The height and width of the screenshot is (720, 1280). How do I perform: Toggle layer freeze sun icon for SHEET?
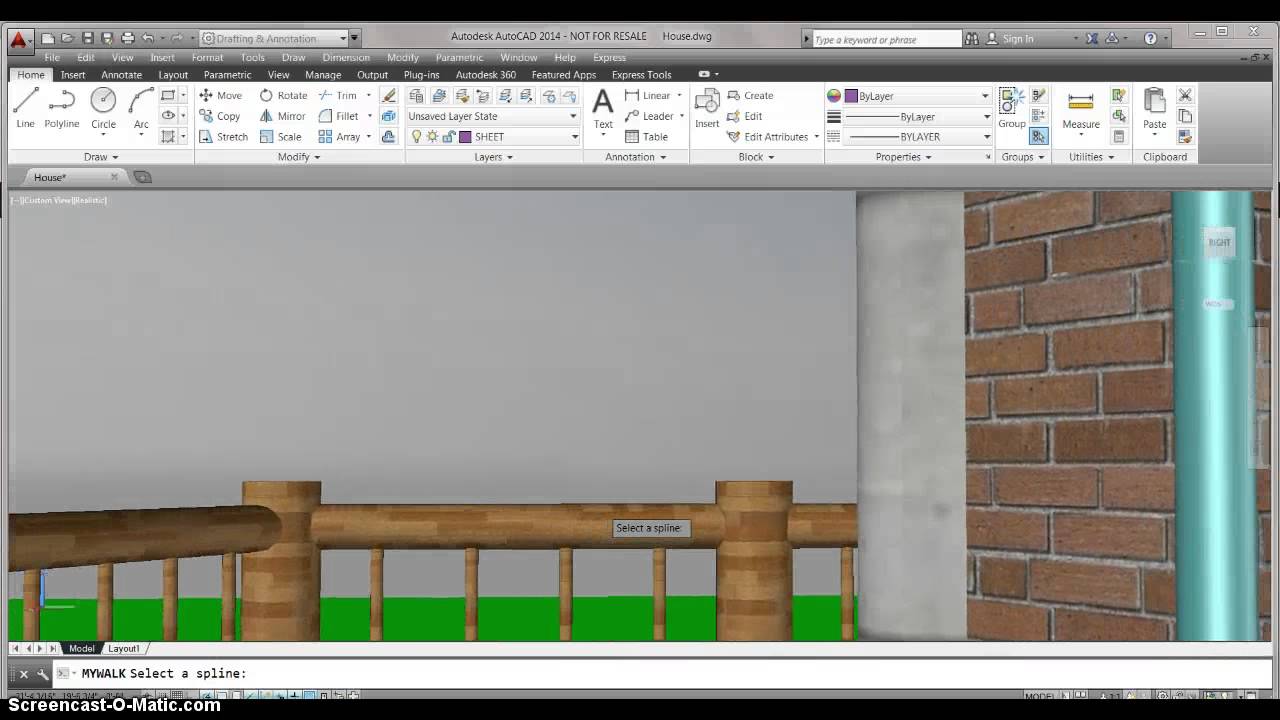[433, 137]
